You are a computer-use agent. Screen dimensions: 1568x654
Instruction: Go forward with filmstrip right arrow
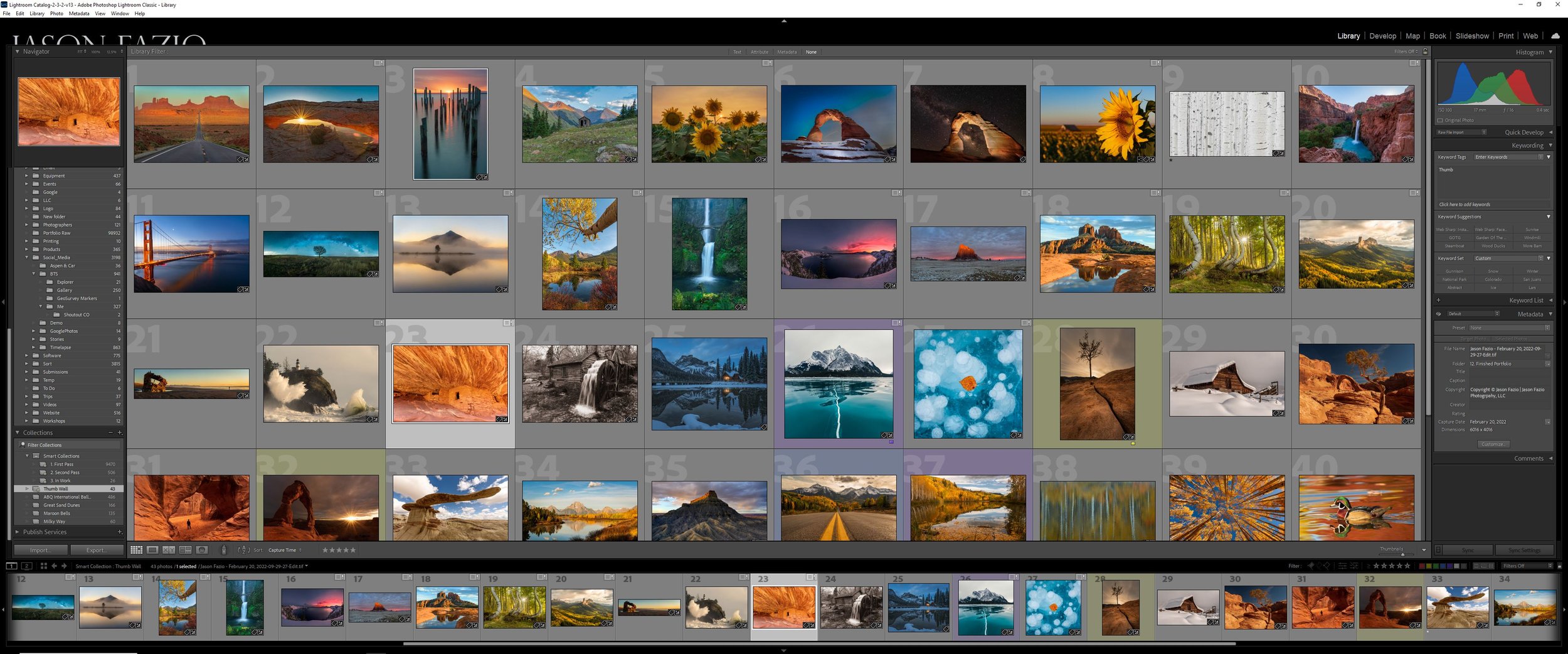point(64,566)
